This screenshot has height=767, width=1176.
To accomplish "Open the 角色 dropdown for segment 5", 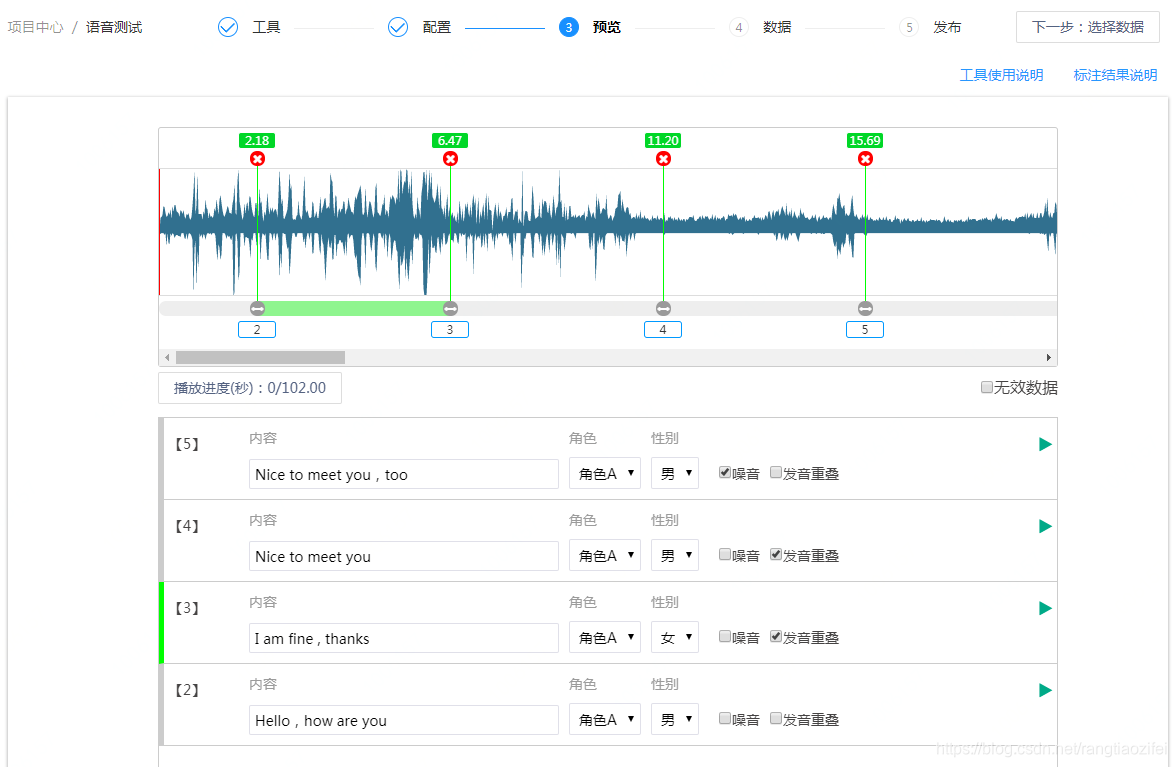I will tap(604, 474).
